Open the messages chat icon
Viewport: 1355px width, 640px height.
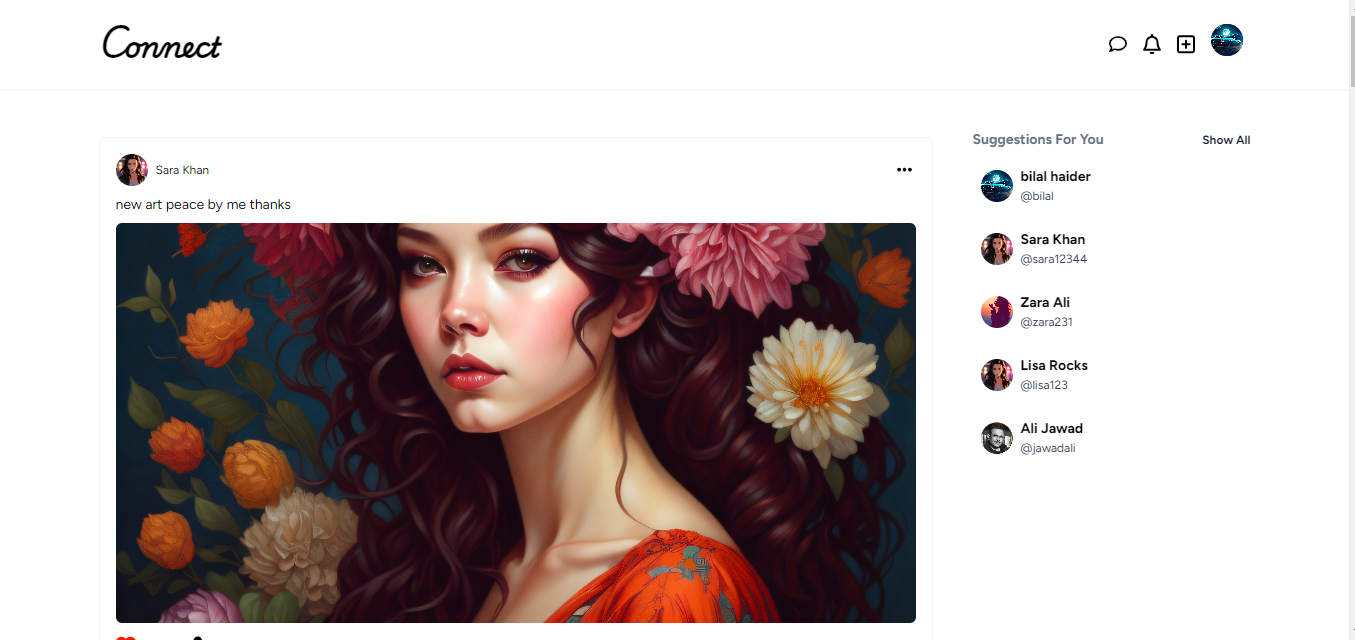point(1118,44)
